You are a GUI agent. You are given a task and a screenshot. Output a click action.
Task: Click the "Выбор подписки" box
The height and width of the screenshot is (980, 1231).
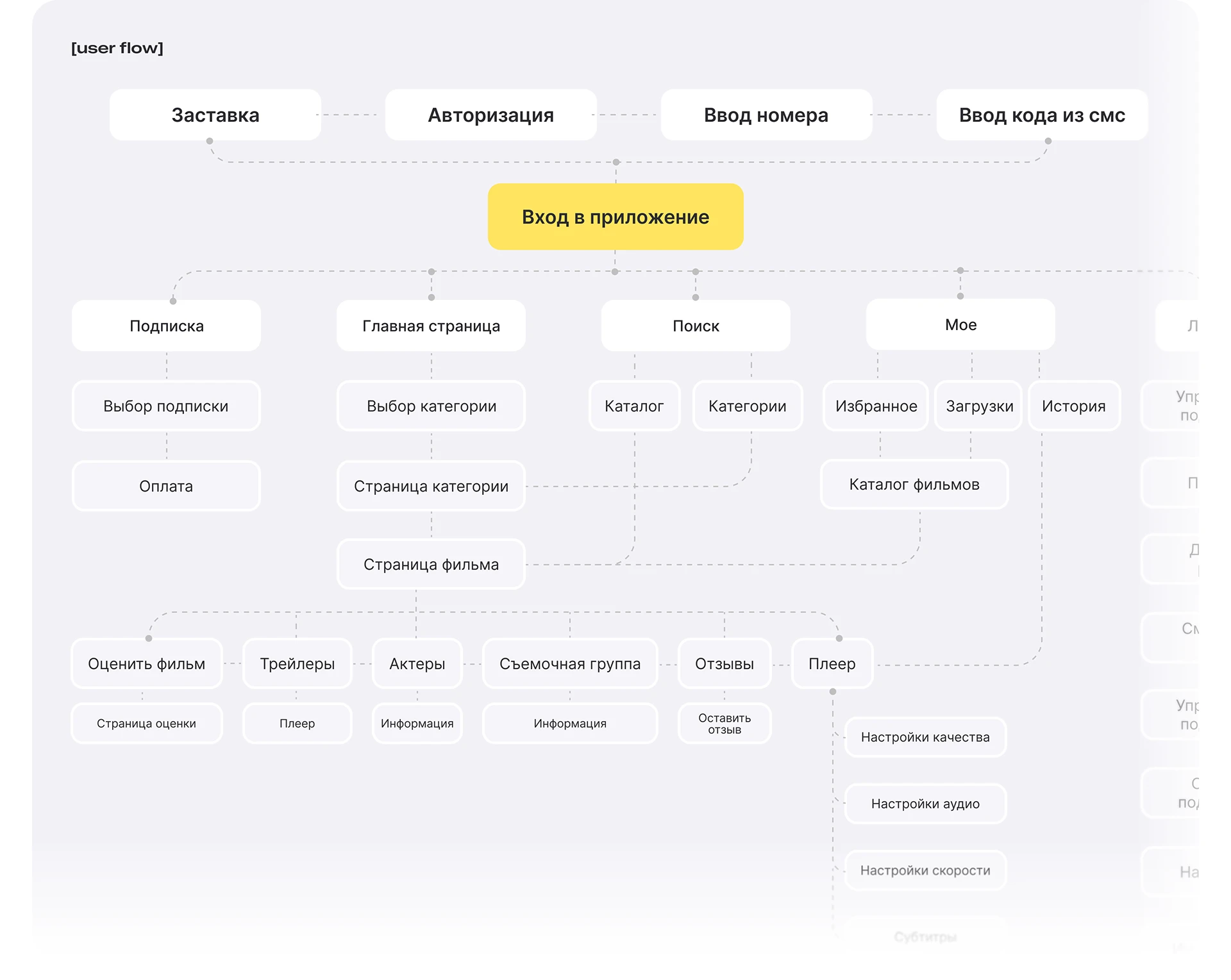[x=166, y=406]
